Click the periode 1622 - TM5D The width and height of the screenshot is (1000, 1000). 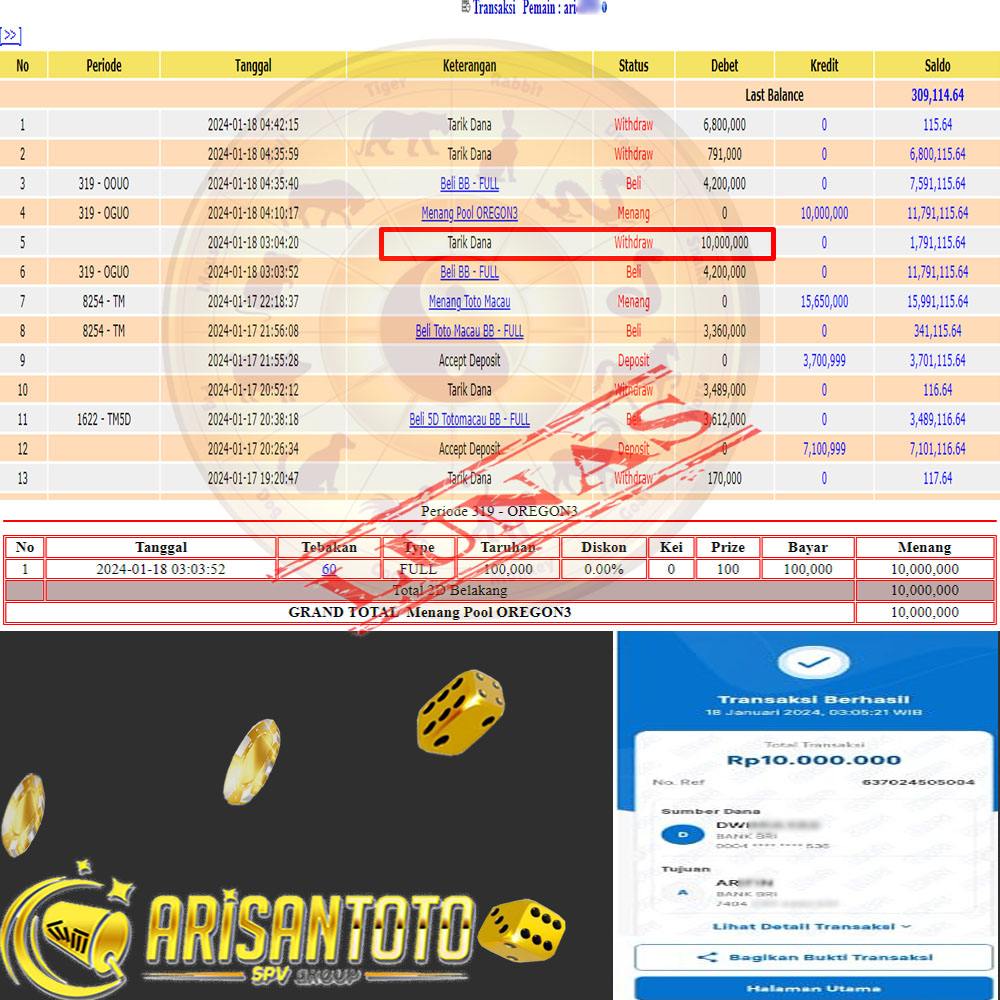pyautogui.click(x=104, y=419)
